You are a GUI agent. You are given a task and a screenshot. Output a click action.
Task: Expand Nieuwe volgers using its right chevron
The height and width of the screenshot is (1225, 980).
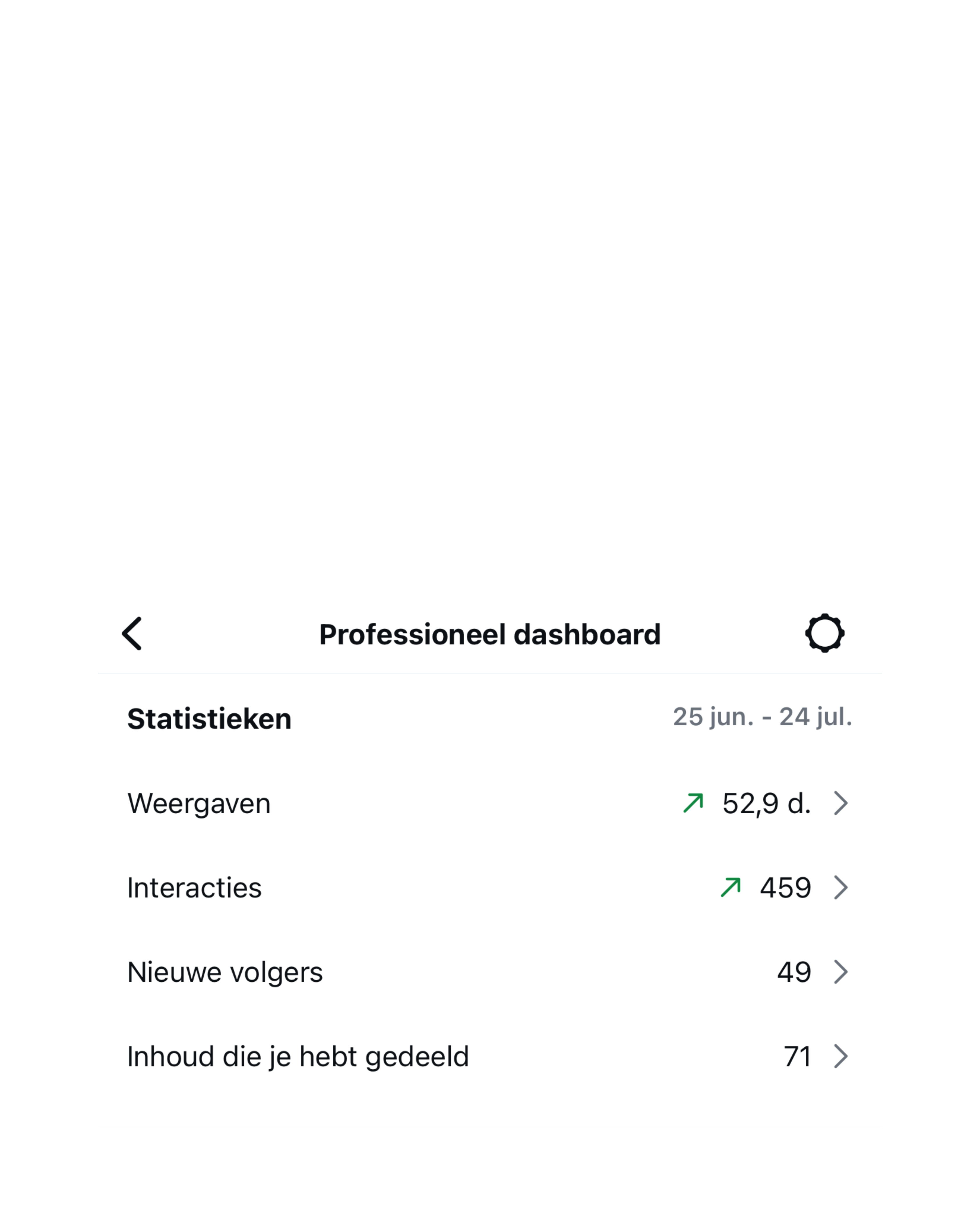[x=841, y=972]
